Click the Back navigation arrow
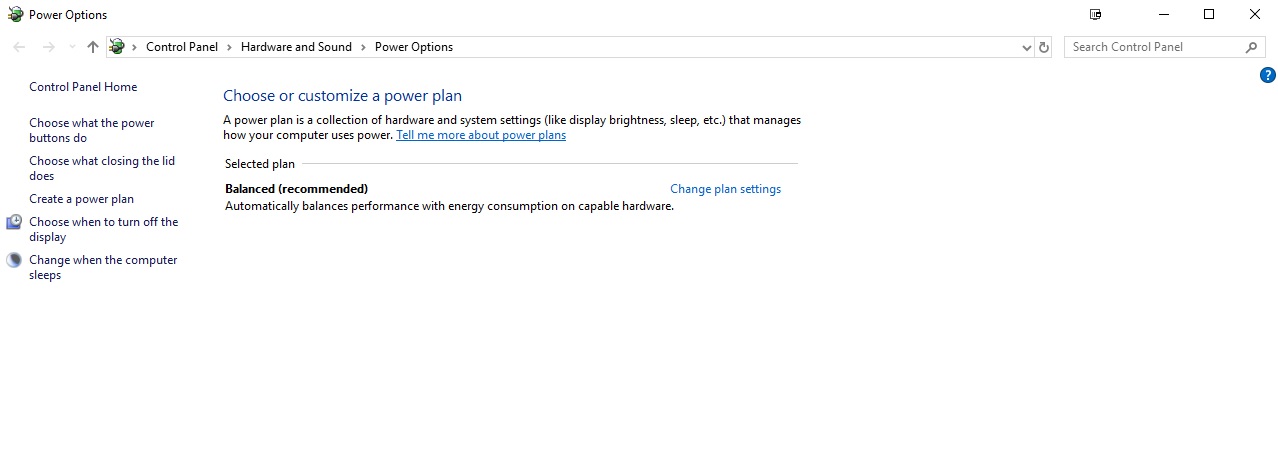Screen dimensions: 1278x458 click(20, 47)
